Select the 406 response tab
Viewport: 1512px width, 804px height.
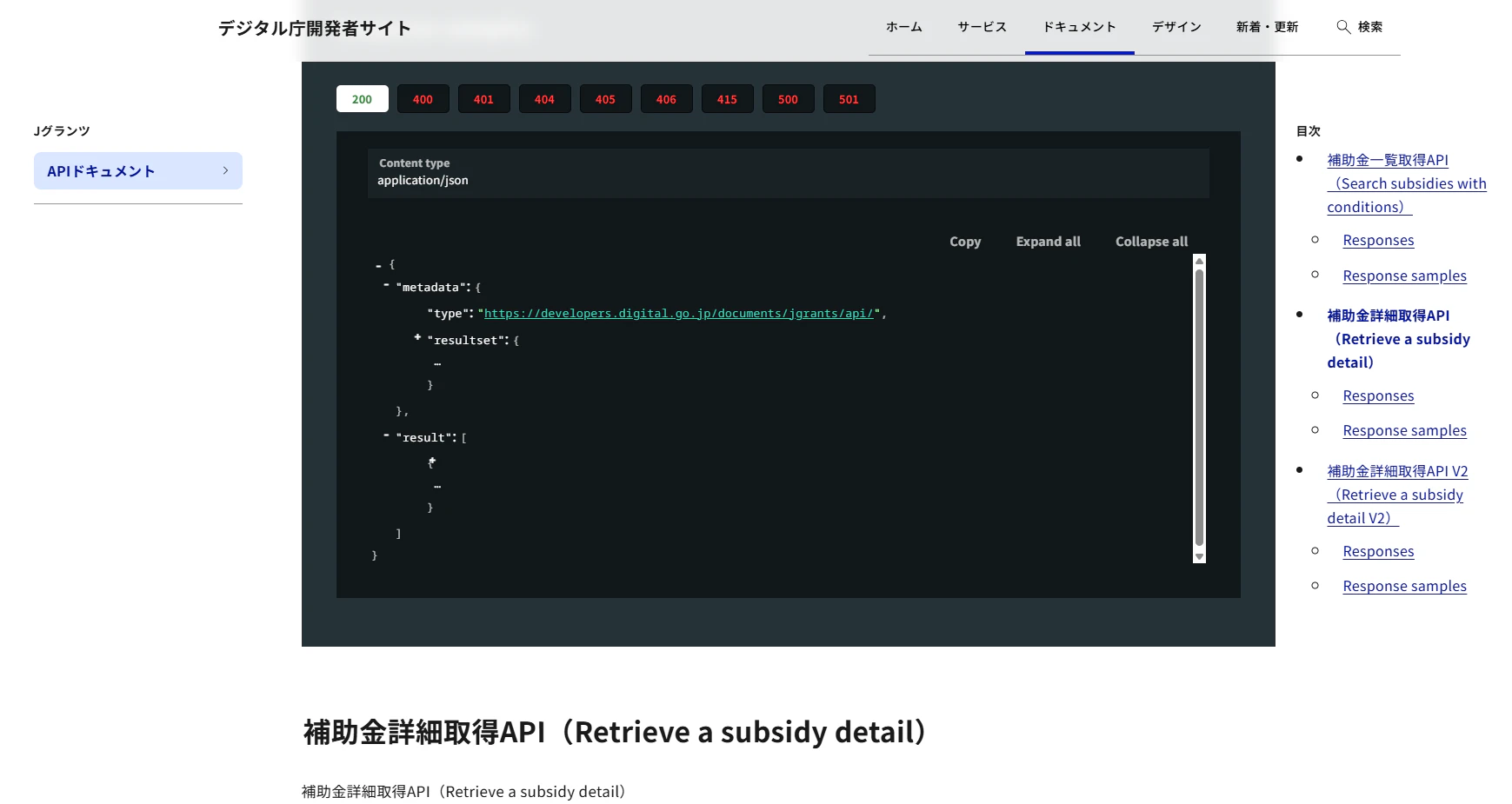click(667, 99)
